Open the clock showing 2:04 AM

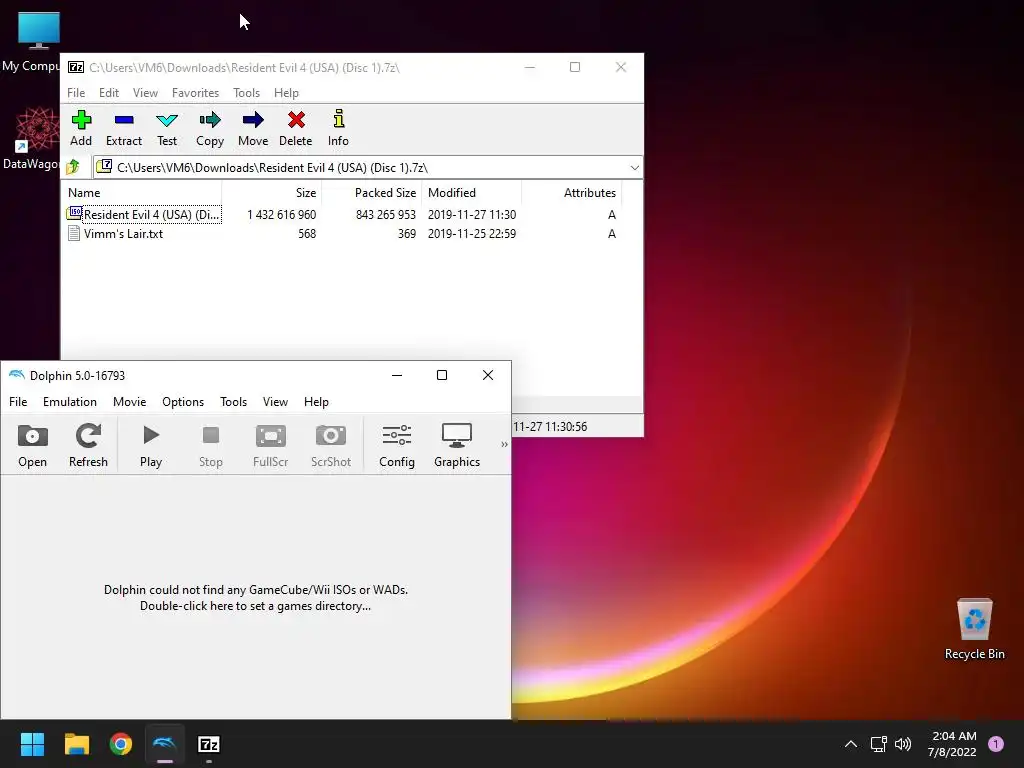952,744
